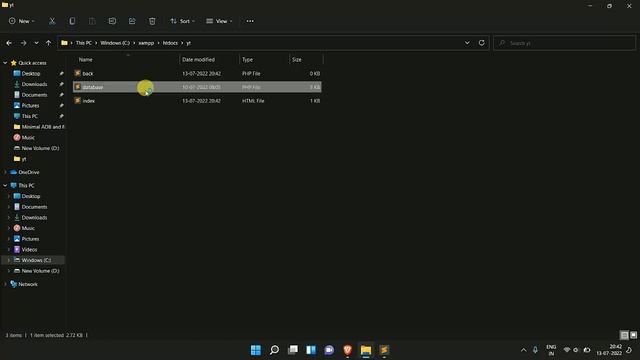Delete selected file with trash icon
The image size is (640, 360).
tap(152, 21)
